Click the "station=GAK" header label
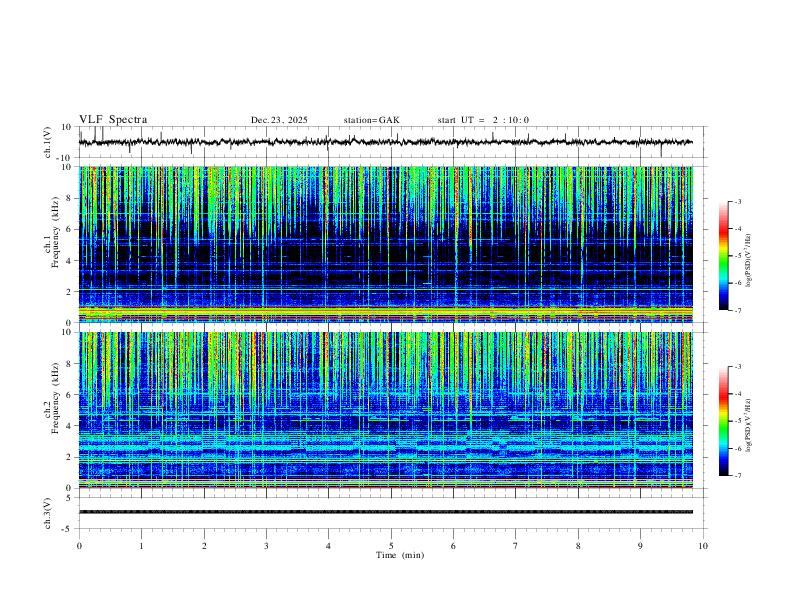 pyautogui.click(x=371, y=120)
